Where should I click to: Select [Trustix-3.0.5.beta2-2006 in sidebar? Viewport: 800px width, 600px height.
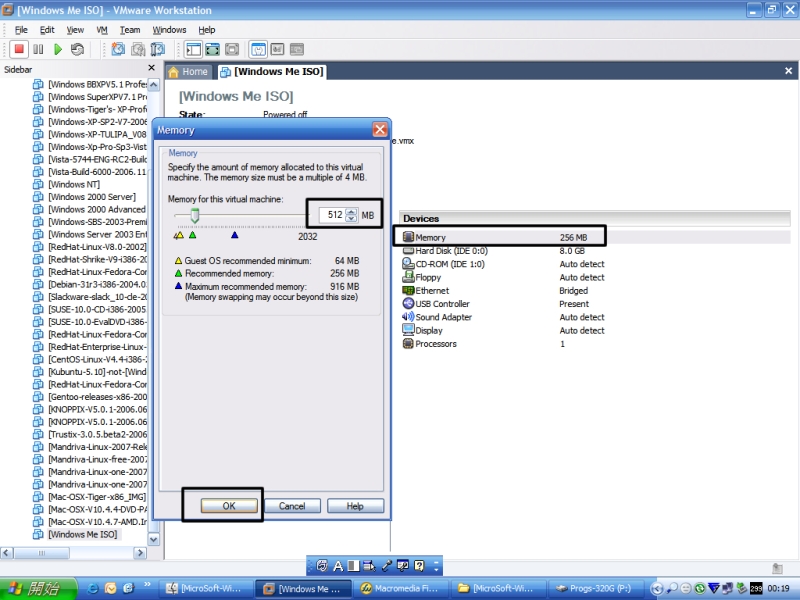[x=97, y=434]
